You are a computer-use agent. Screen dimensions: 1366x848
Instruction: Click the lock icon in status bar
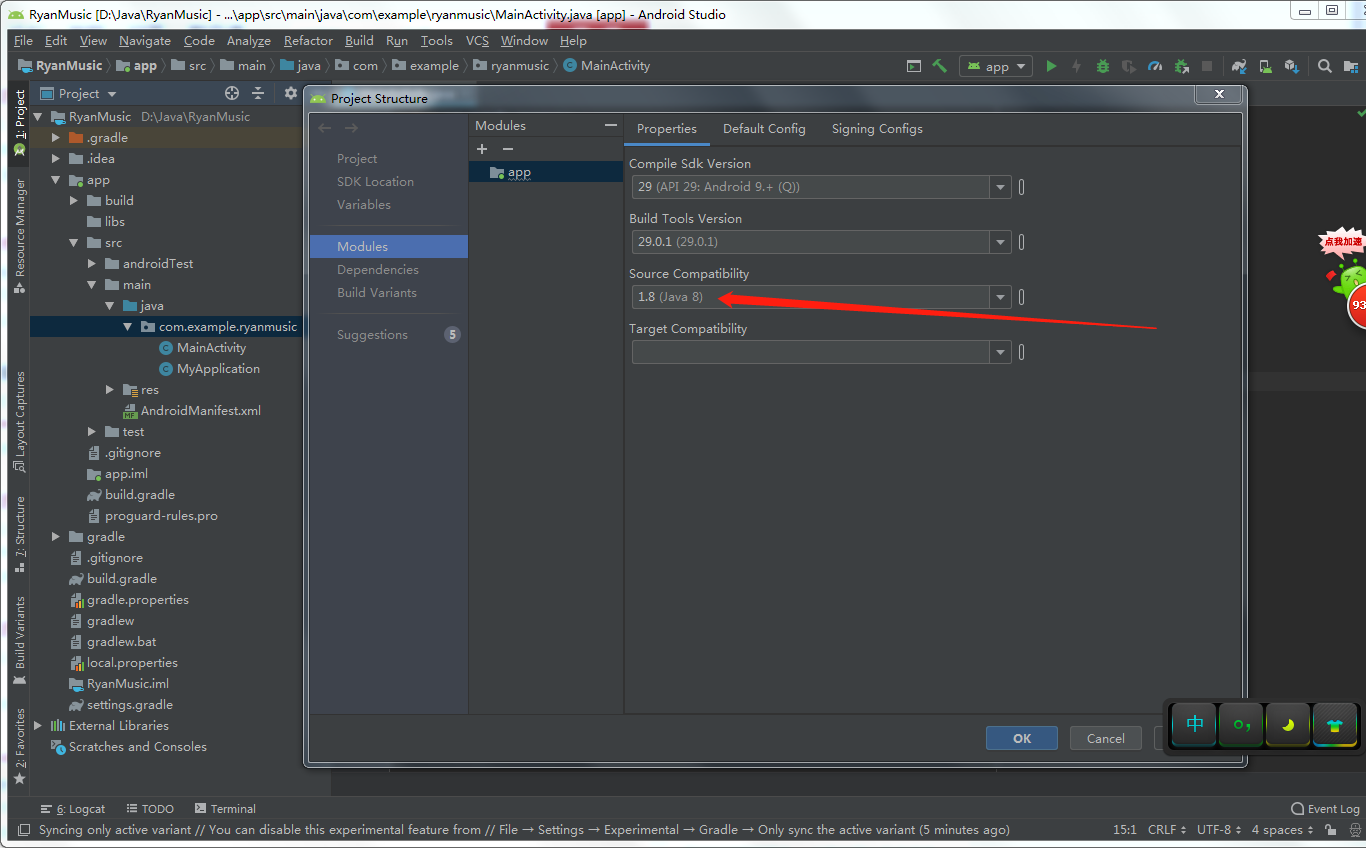[1330, 830]
